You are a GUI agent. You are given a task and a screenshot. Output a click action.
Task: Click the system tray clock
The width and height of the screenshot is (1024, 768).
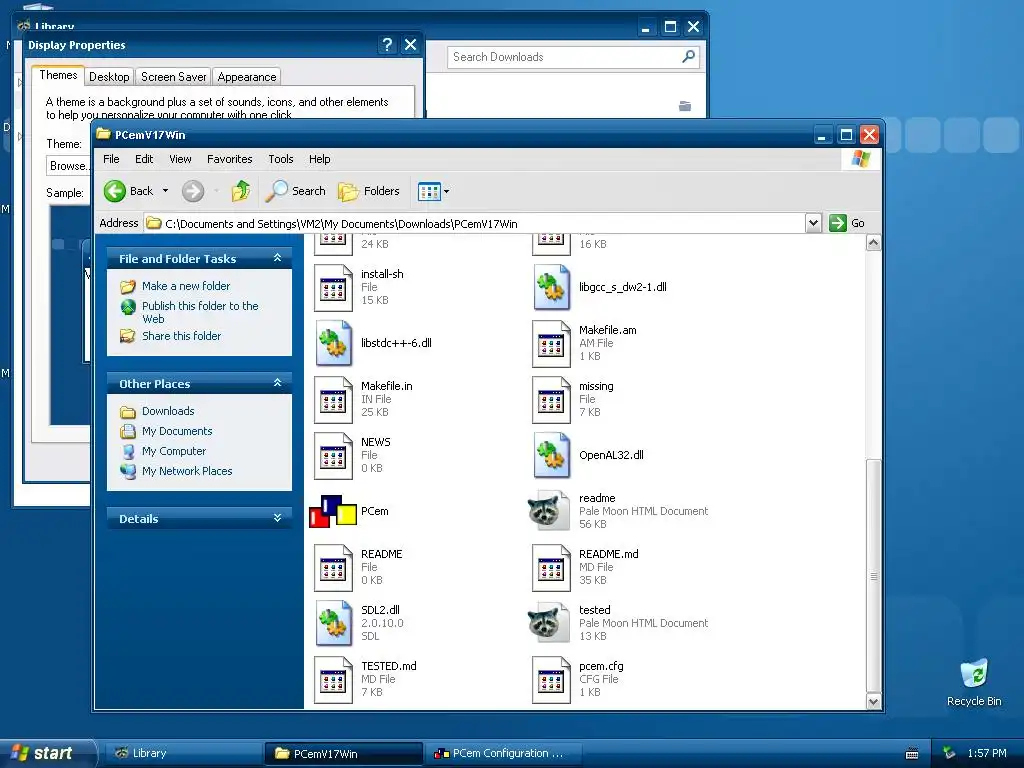coord(987,753)
